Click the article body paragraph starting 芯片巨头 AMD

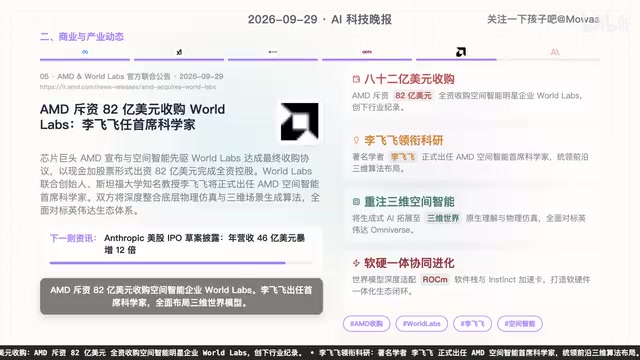point(180,184)
